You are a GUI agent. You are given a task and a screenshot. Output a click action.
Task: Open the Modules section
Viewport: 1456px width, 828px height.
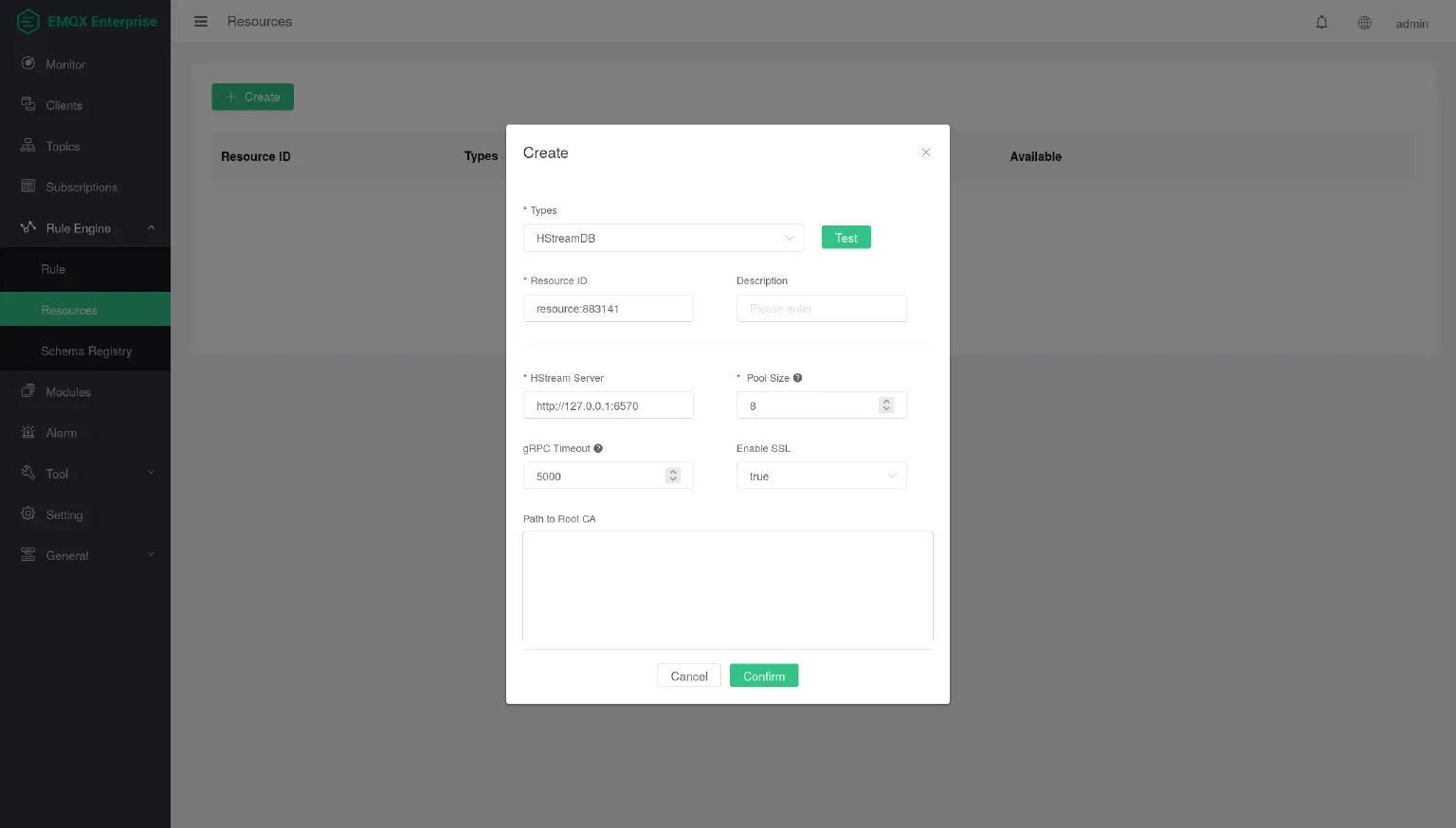tap(68, 391)
